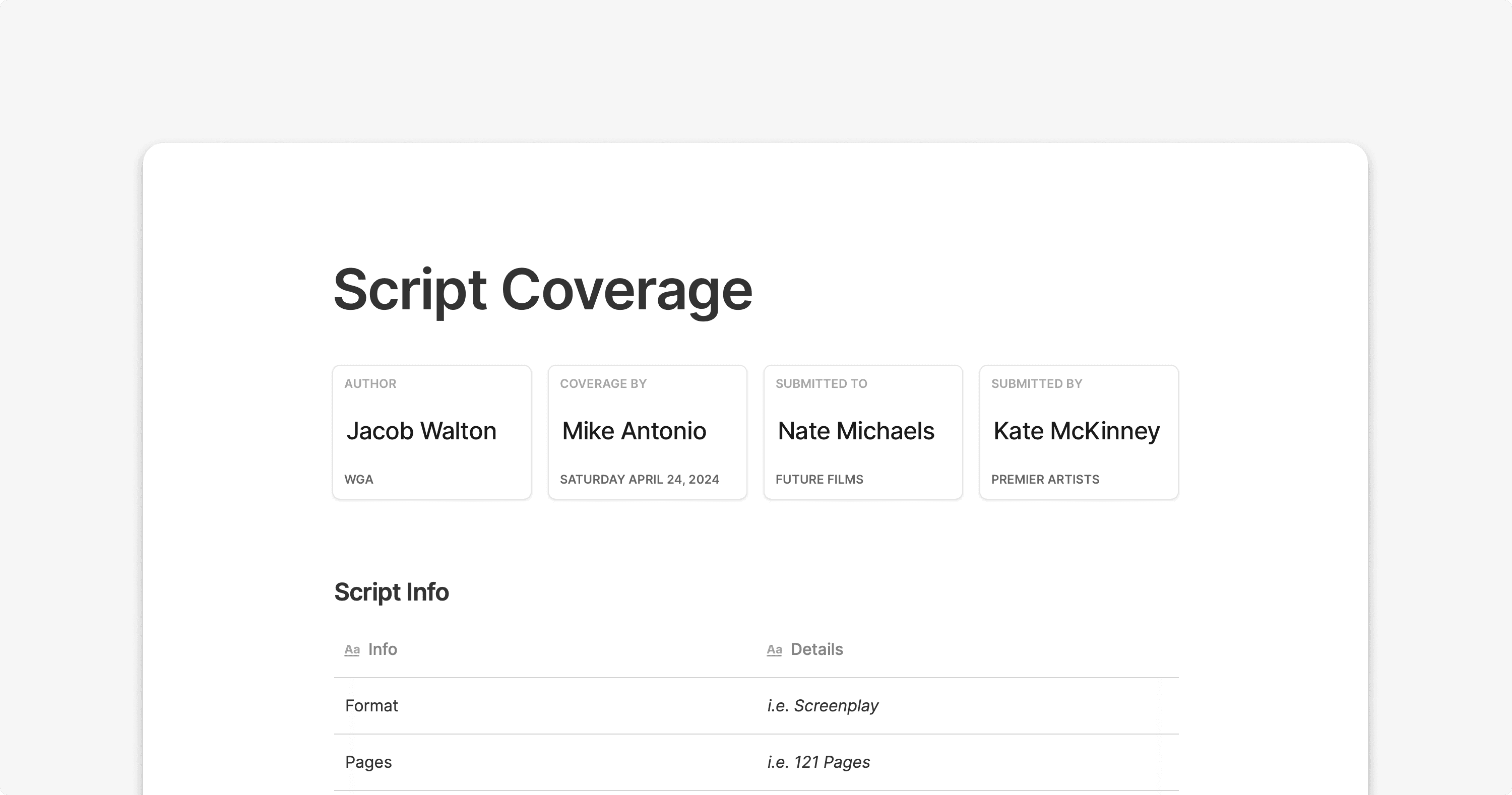Click the WGA label in Author card
Viewport: 1512px width, 795px height.
click(x=359, y=479)
